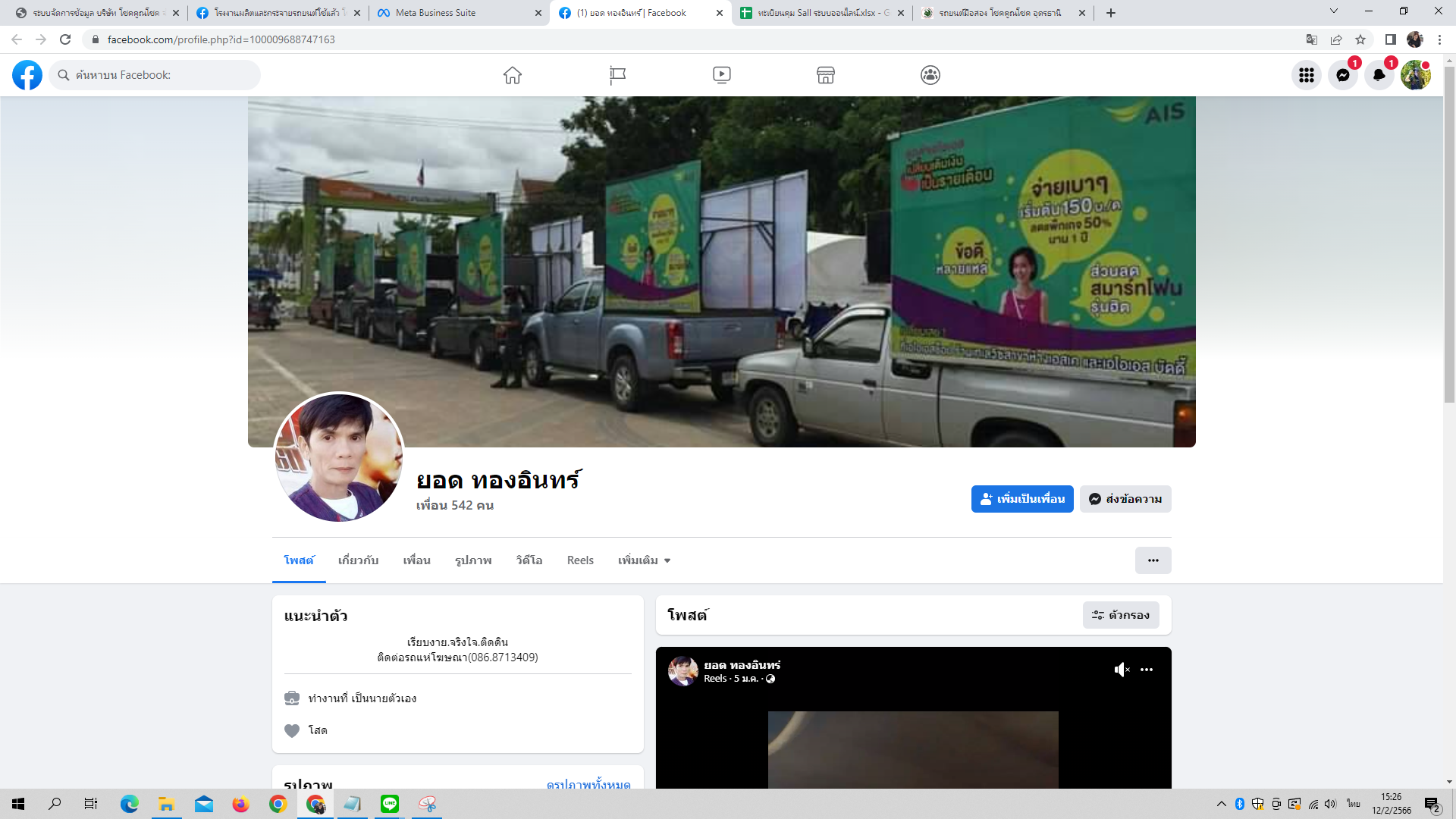1456x819 pixels.
Task: Open Groups icon in top navigation
Action: [x=930, y=75]
